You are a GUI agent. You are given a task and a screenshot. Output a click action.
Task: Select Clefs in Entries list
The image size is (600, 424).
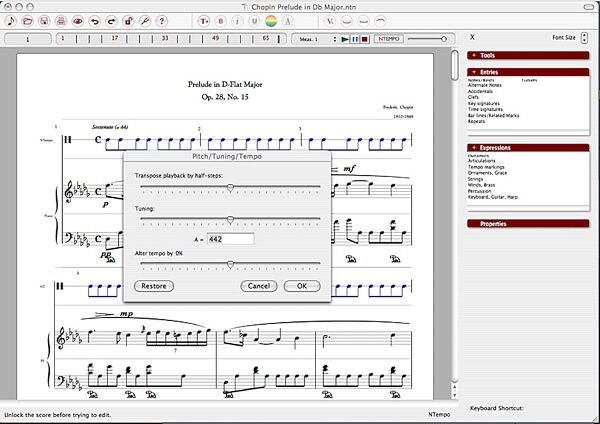[473, 97]
